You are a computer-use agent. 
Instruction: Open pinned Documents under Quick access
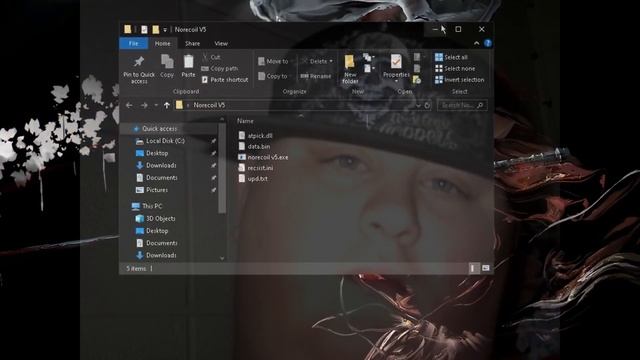pyautogui.click(x=156, y=178)
